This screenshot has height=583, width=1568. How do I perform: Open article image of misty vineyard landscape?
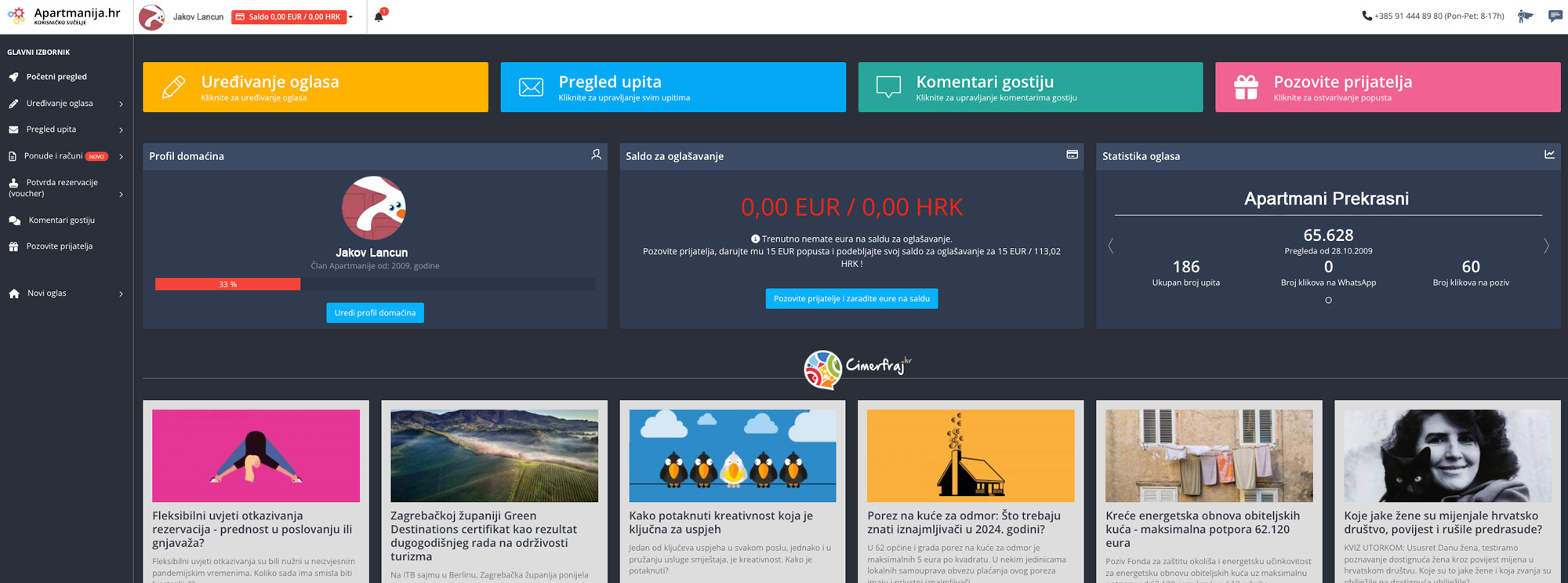(494, 456)
